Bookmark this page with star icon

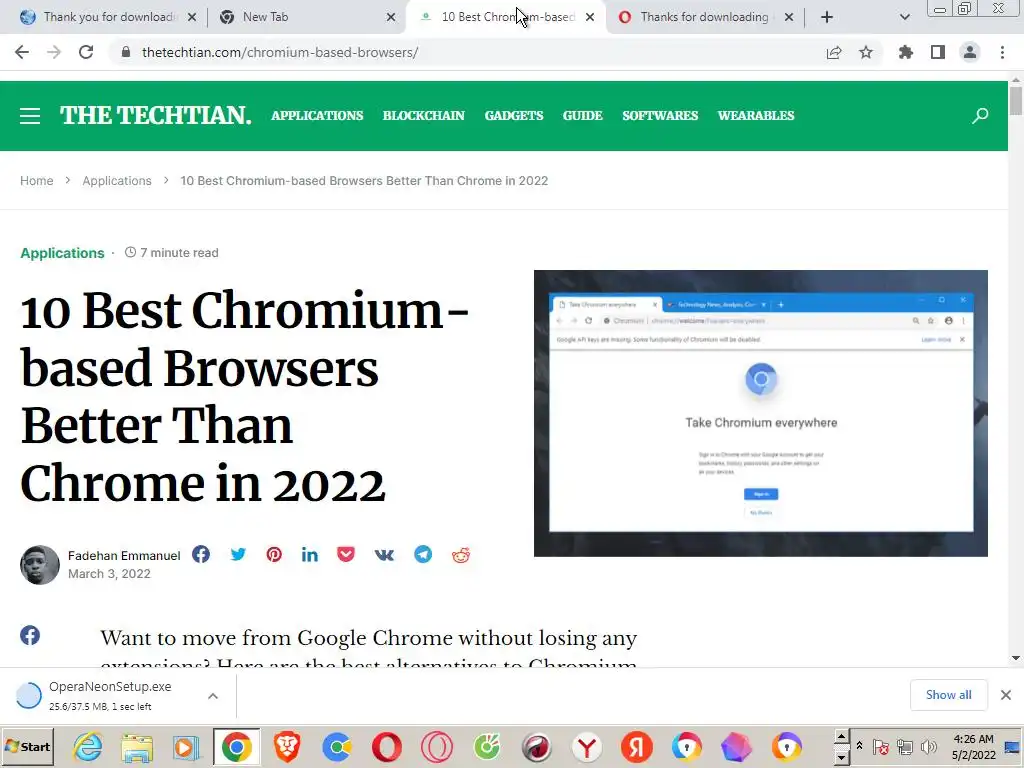(866, 52)
